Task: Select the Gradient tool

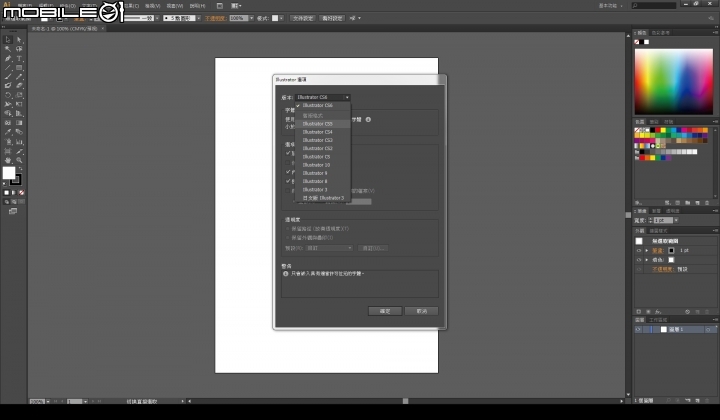Action: (x=19, y=123)
